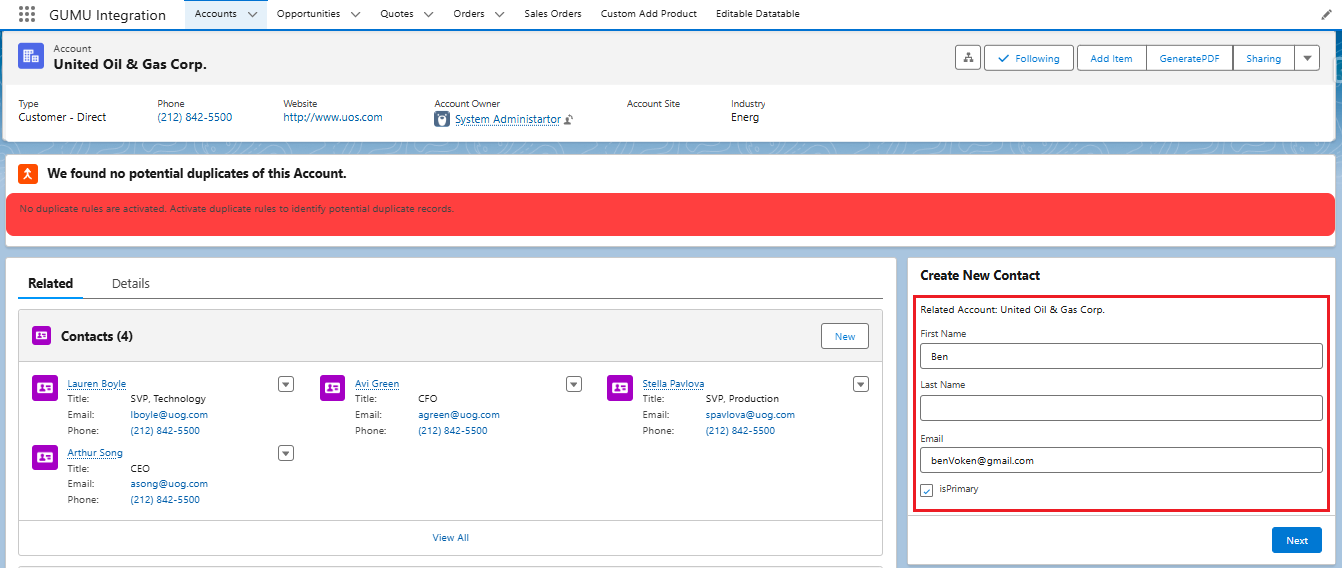
Task: Email spavlova@uog.com link
Action: click(x=750, y=414)
